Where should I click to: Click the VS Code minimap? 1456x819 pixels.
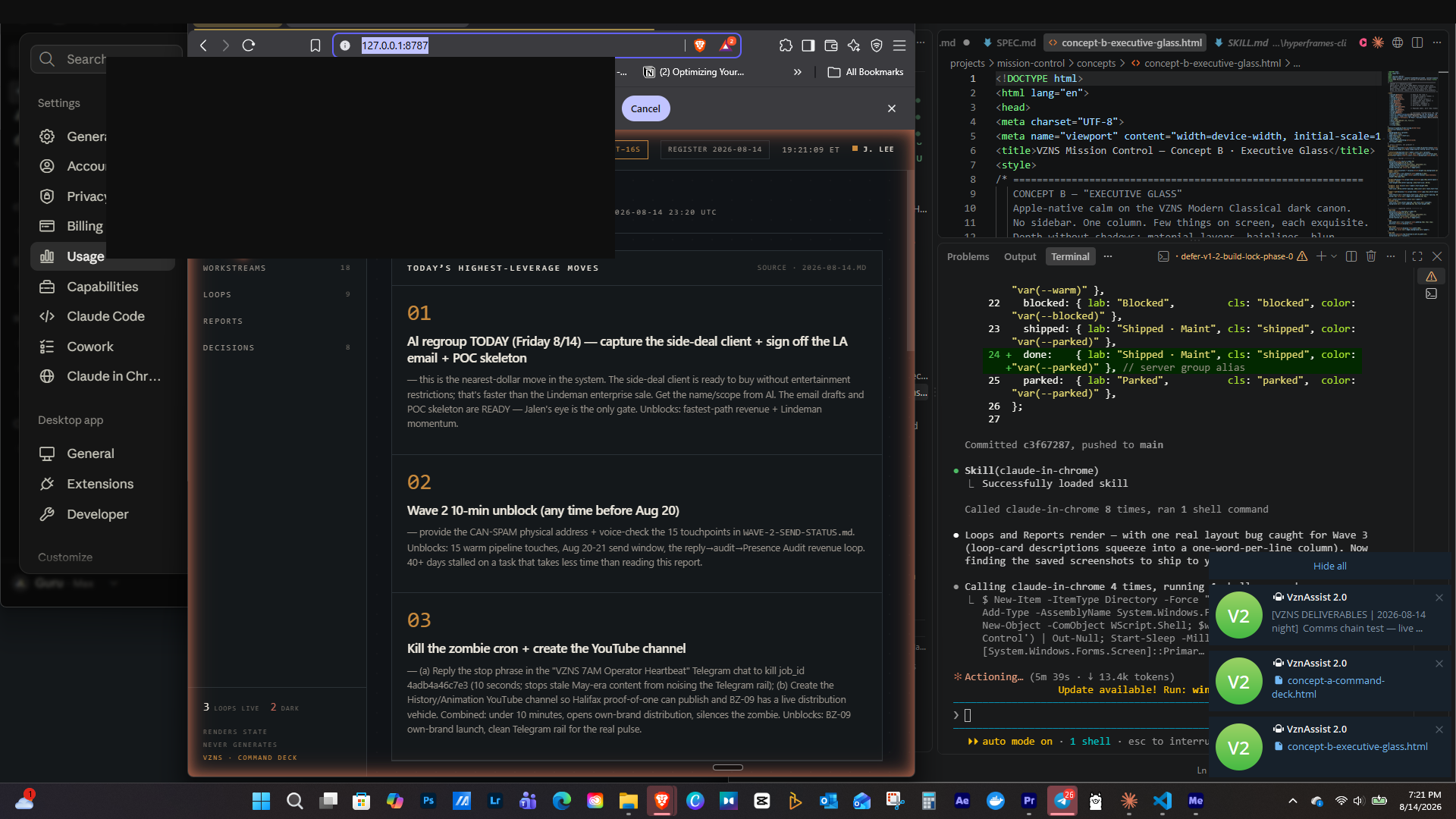(x=1414, y=154)
